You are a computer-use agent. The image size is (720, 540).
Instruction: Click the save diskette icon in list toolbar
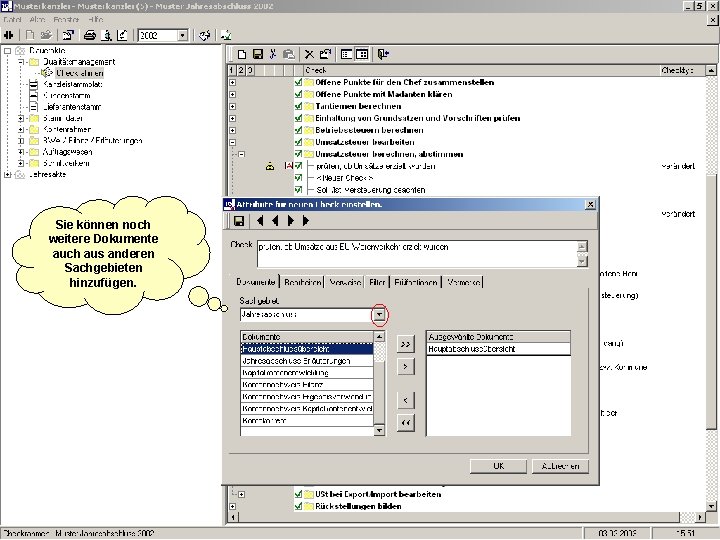point(258,54)
